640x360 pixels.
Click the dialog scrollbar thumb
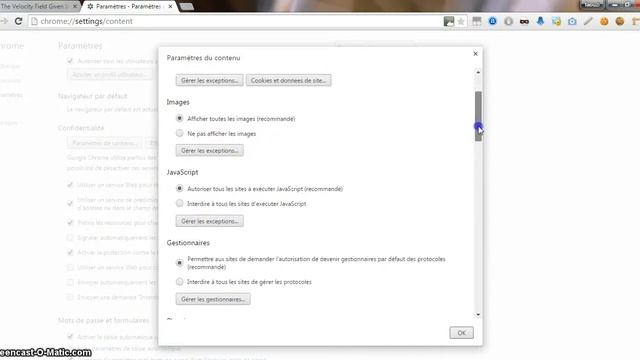[x=478, y=116]
